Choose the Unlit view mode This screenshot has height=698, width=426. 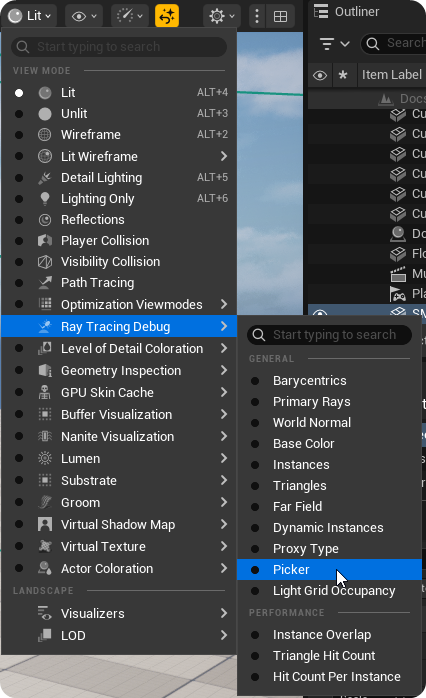[119, 114]
